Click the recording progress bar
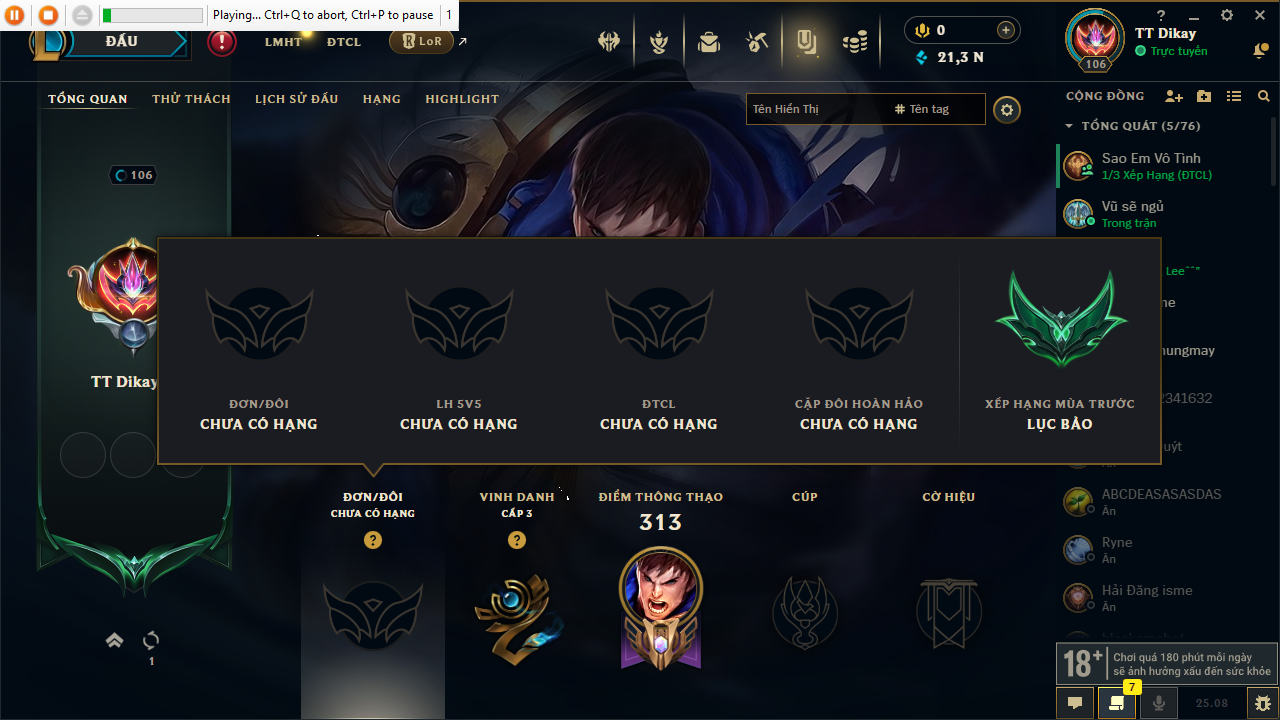 tap(153, 16)
